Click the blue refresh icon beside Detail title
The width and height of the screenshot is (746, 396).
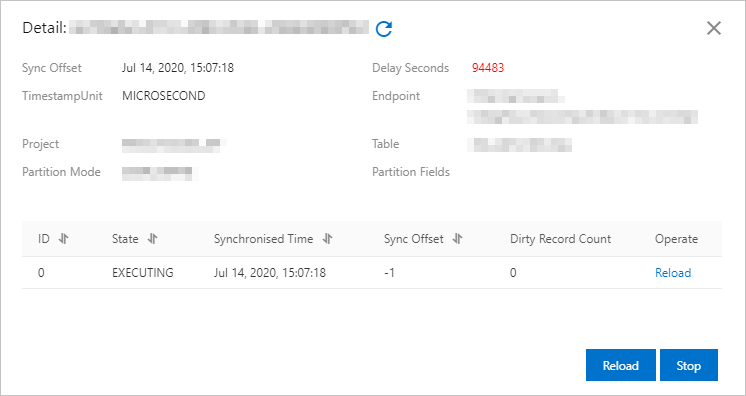tap(383, 29)
